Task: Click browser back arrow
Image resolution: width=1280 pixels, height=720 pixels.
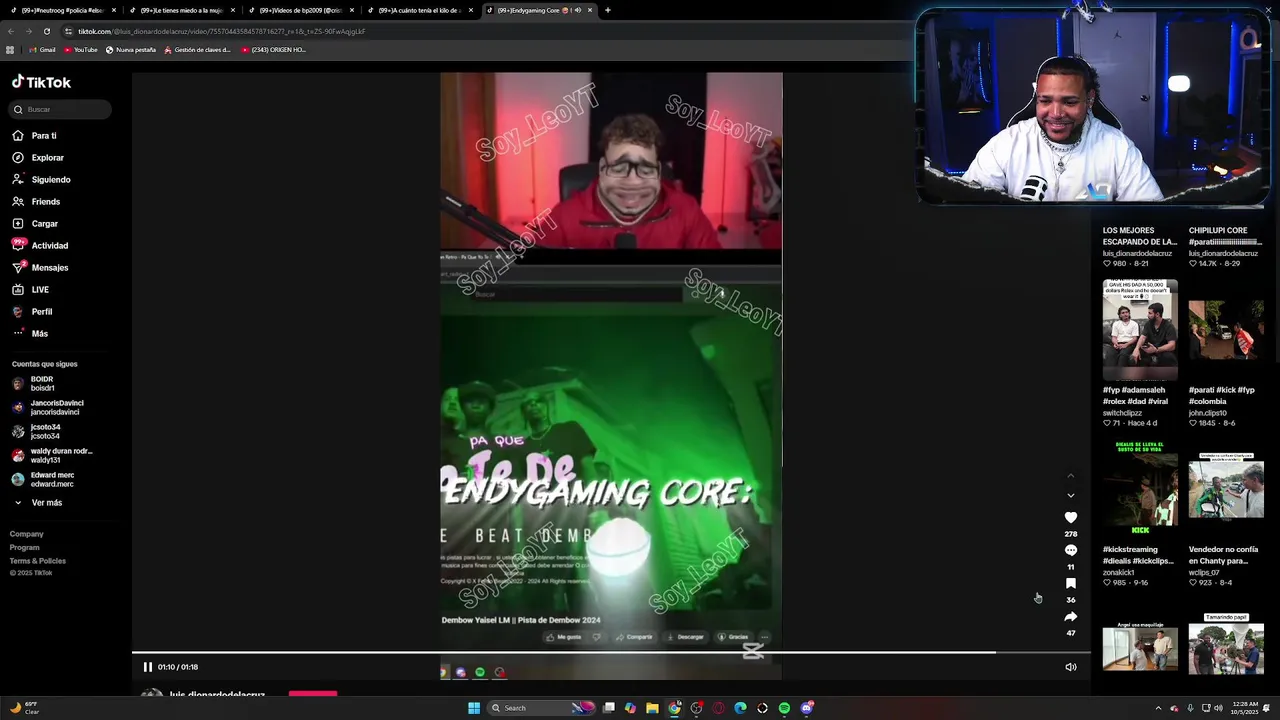Action: pos(11,31)
